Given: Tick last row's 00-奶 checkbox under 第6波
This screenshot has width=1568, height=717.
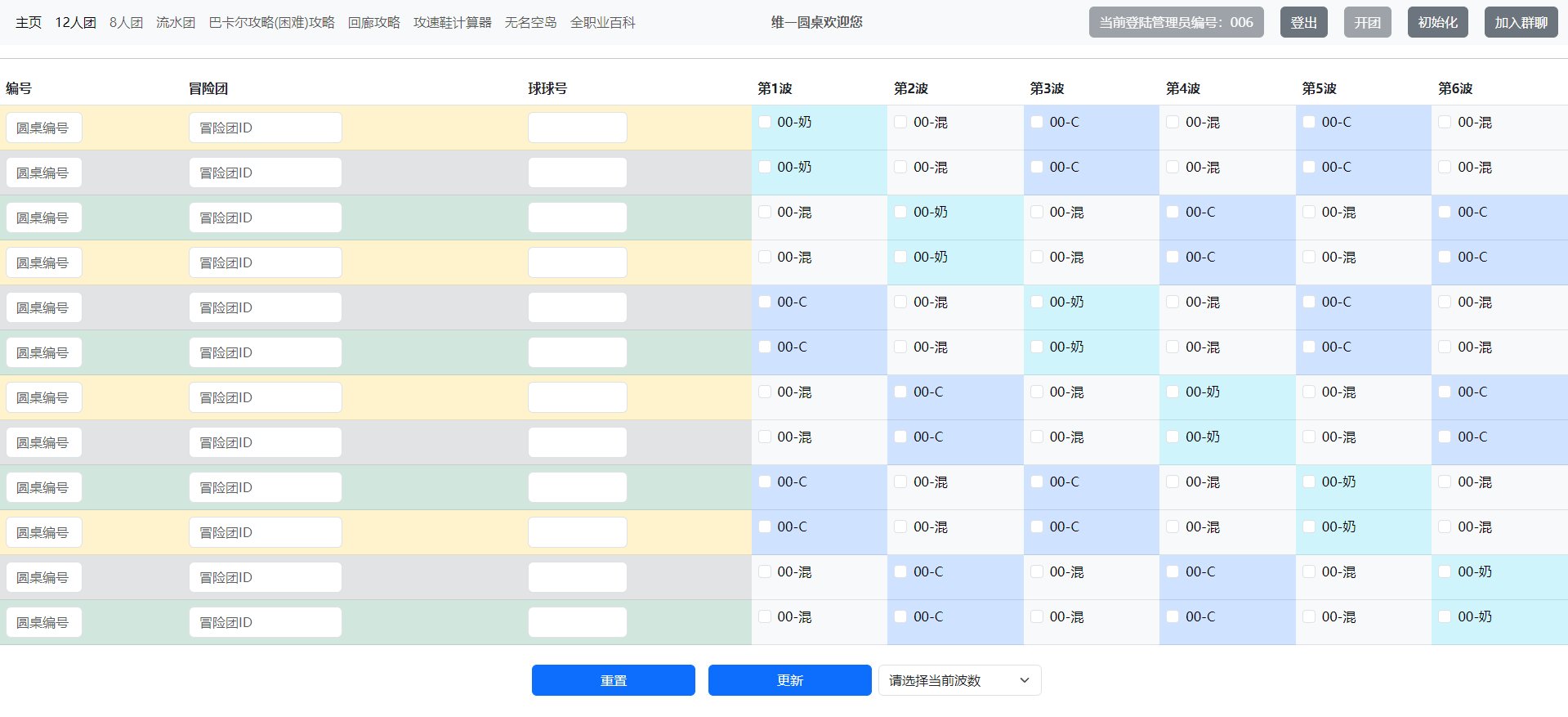Looking at the screenshot, I should [x=1445, y=616].
